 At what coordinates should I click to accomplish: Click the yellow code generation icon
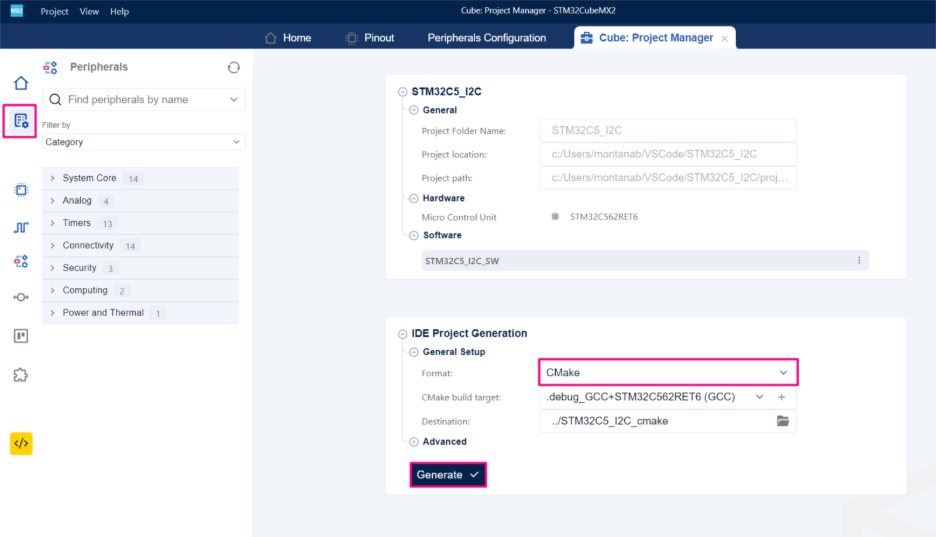click(21, 443)
